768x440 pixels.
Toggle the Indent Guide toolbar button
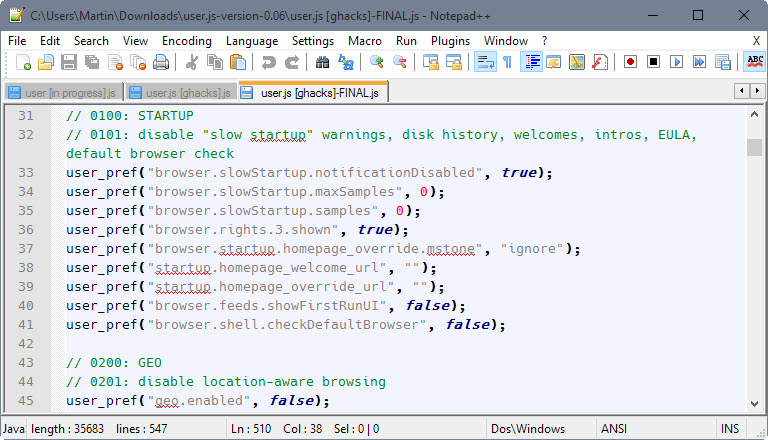coord(531,62)
